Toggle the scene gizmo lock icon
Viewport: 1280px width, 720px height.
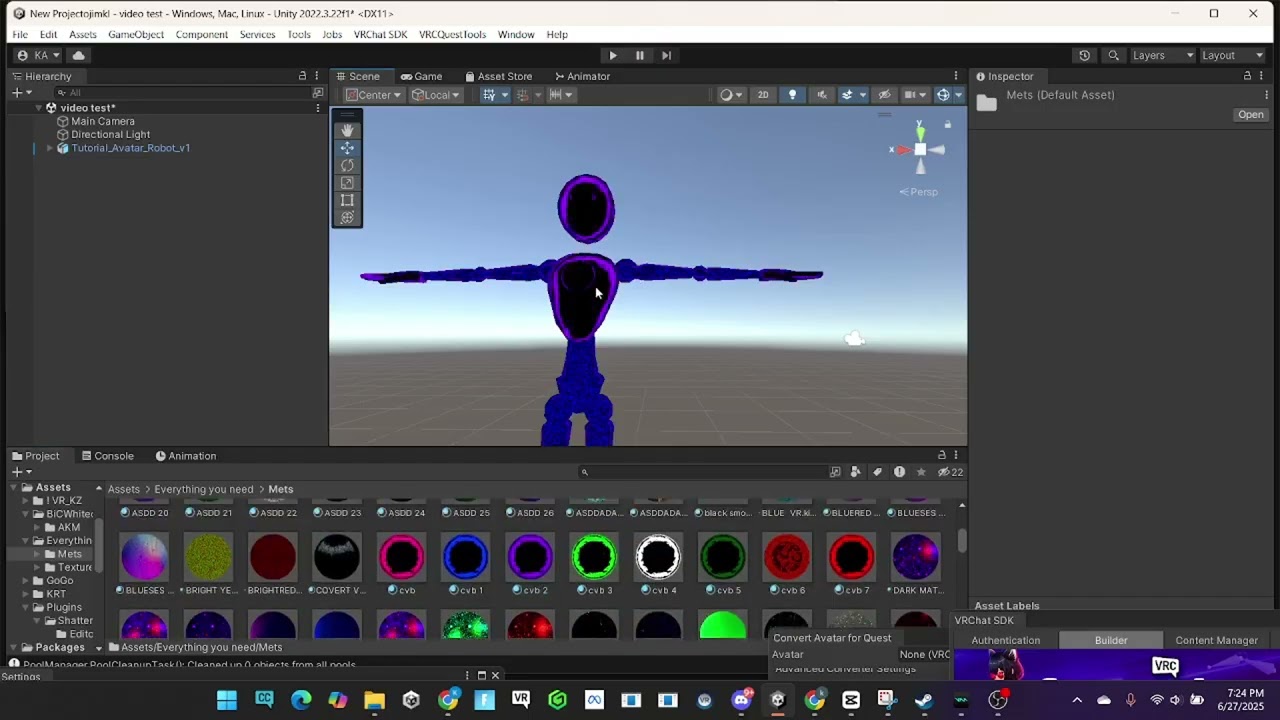pos(947,125)
